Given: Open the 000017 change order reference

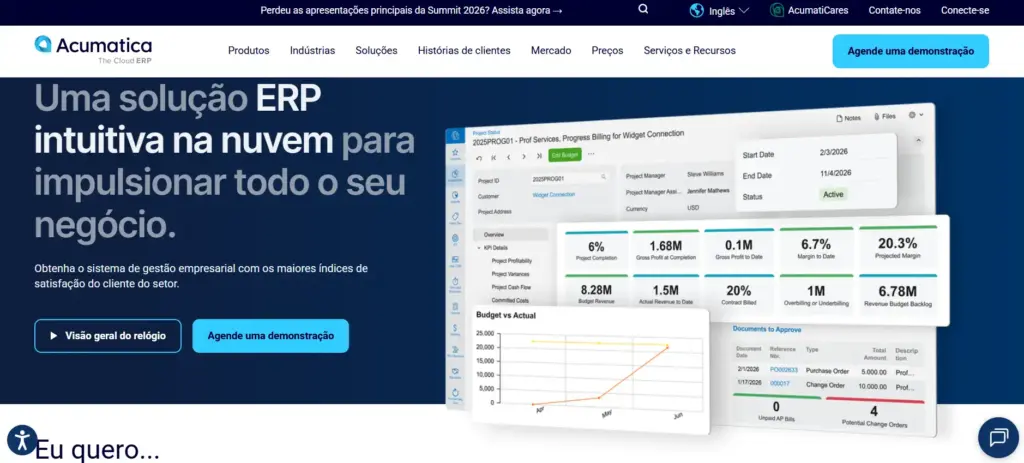Looking at the screenshot, I should tap(780, 383).
